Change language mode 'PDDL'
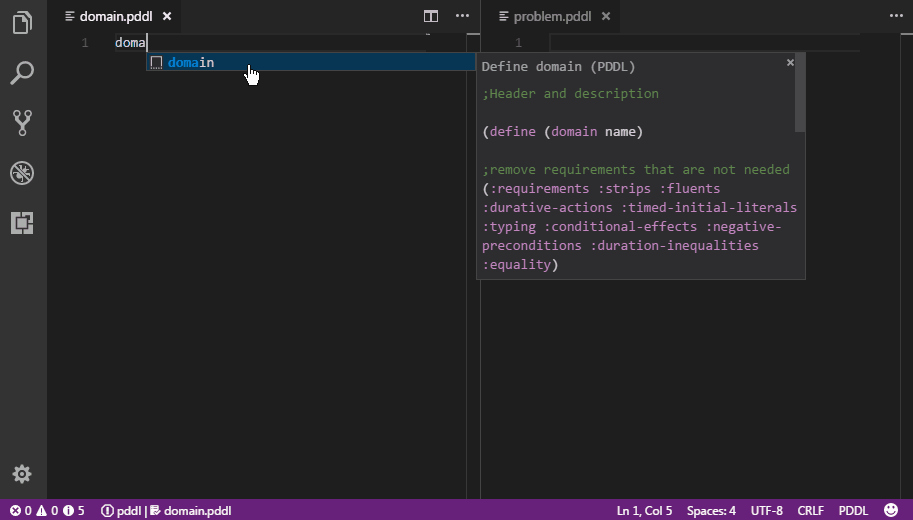Viewport: 913px width, 520px height. [853, 511]
